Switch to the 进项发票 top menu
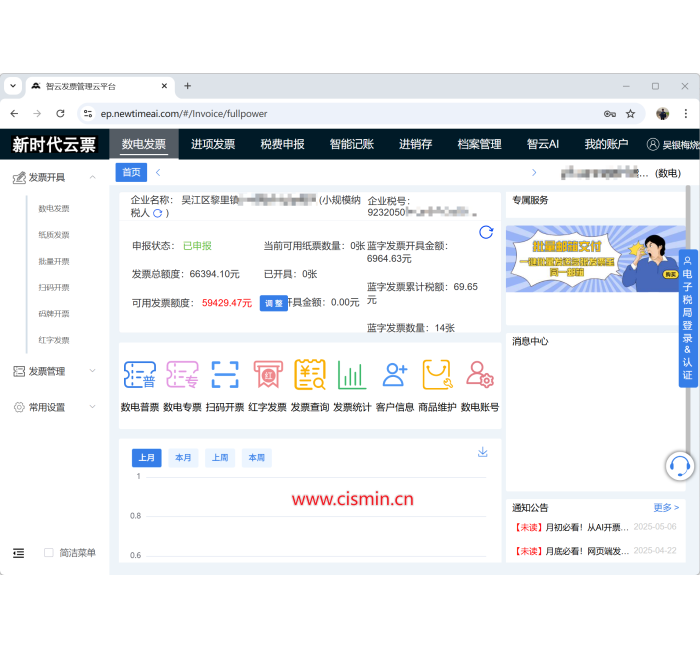 [x=213, y=144]
